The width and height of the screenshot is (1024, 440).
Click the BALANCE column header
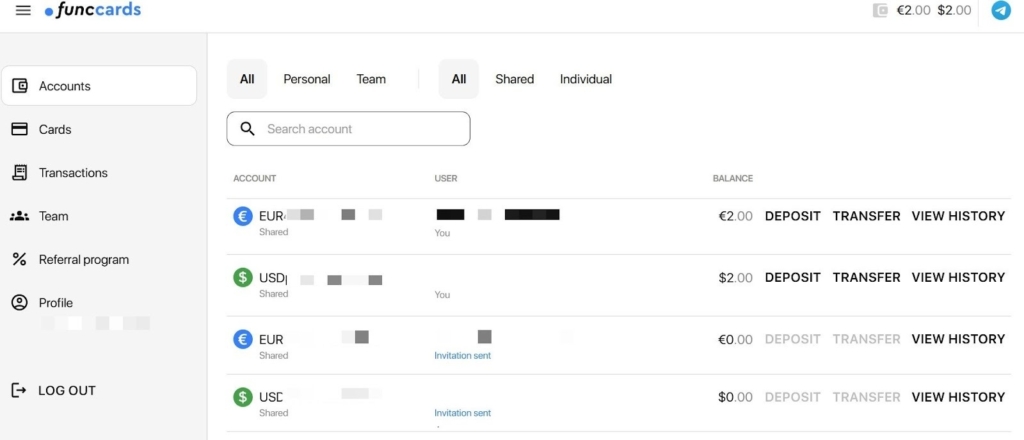[x=733, y=178]
